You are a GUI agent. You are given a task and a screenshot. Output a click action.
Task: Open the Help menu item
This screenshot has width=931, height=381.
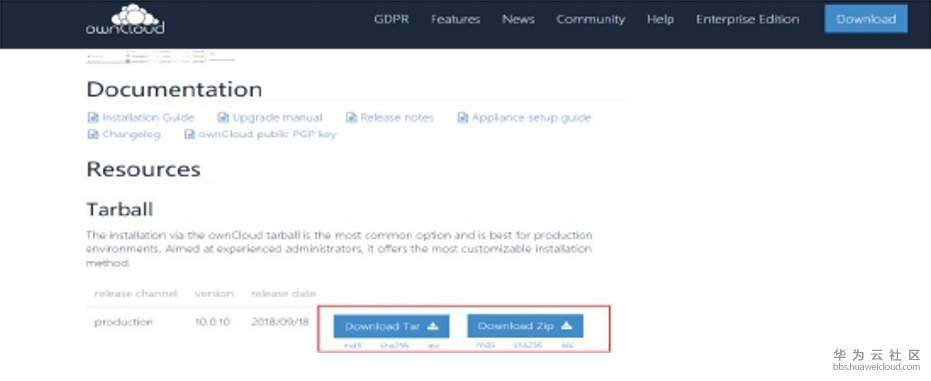pyautogui.click(x=660, y=19)
